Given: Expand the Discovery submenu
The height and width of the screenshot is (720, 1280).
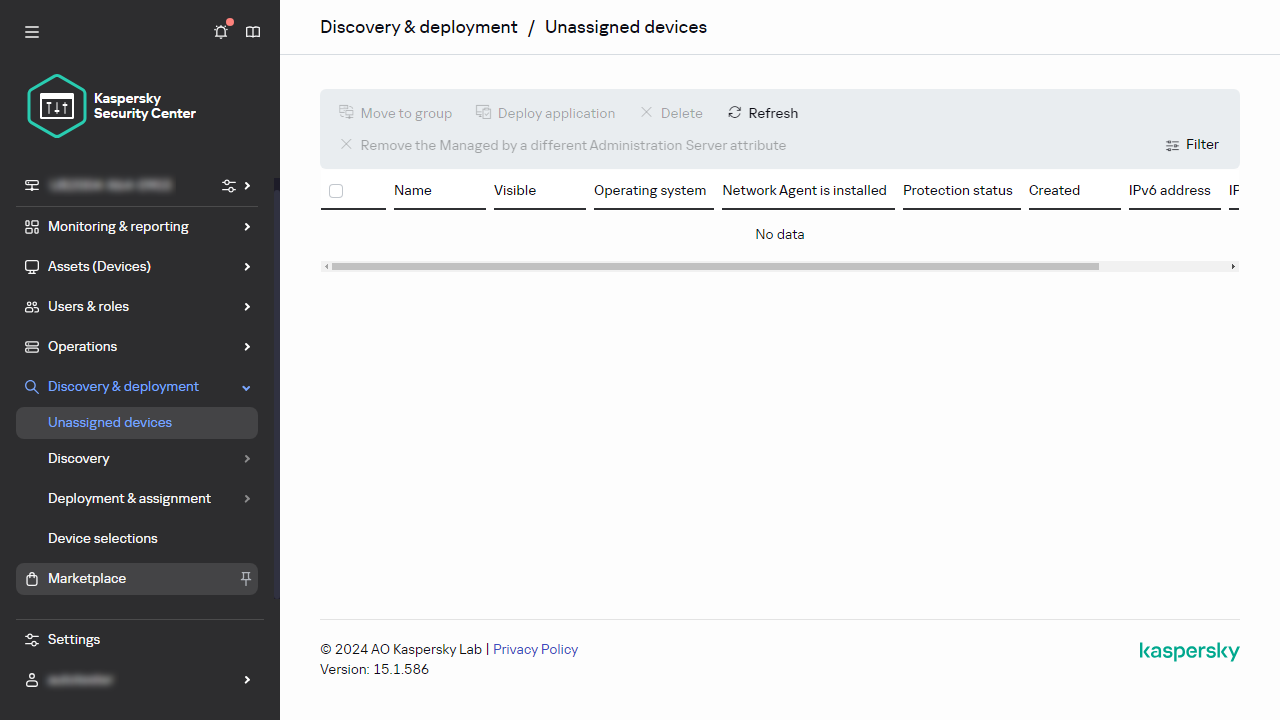Looking at the screenshot, I should pyautogui.click(x=246, y=458).
